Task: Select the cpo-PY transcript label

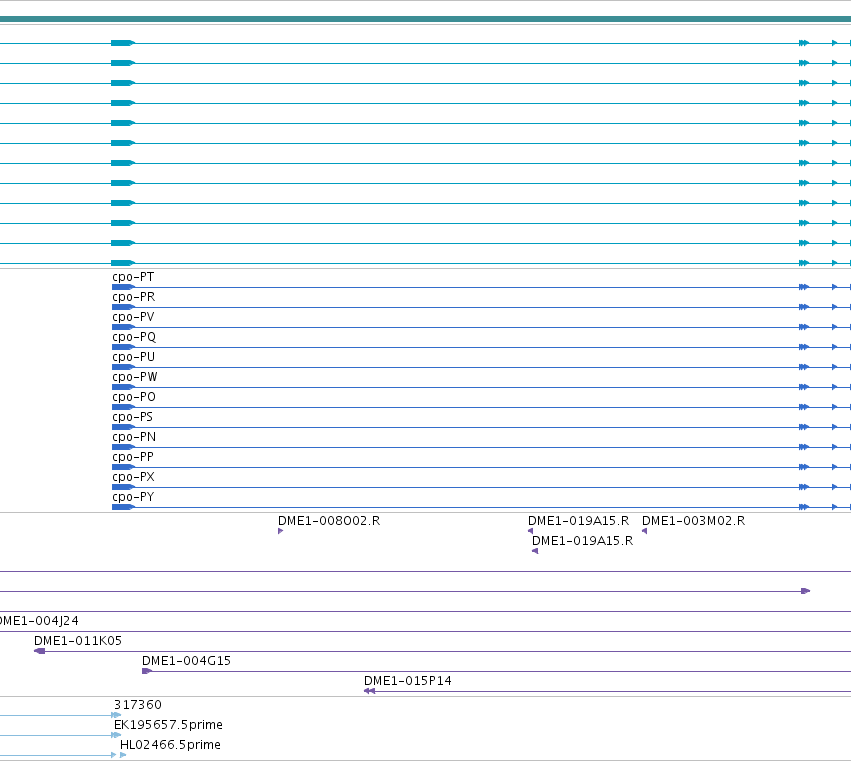Action: [133, 497]
